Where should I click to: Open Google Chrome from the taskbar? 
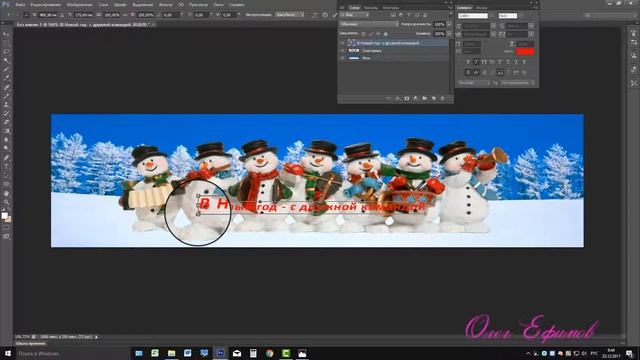pyautogui.click(x=269, y=353)
